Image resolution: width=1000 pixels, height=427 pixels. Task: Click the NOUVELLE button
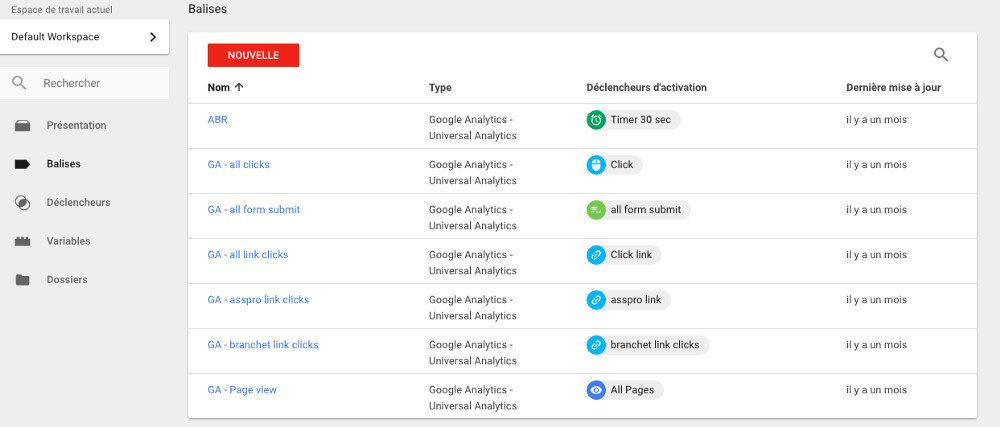pyautogui.click(x=253, y=55)
